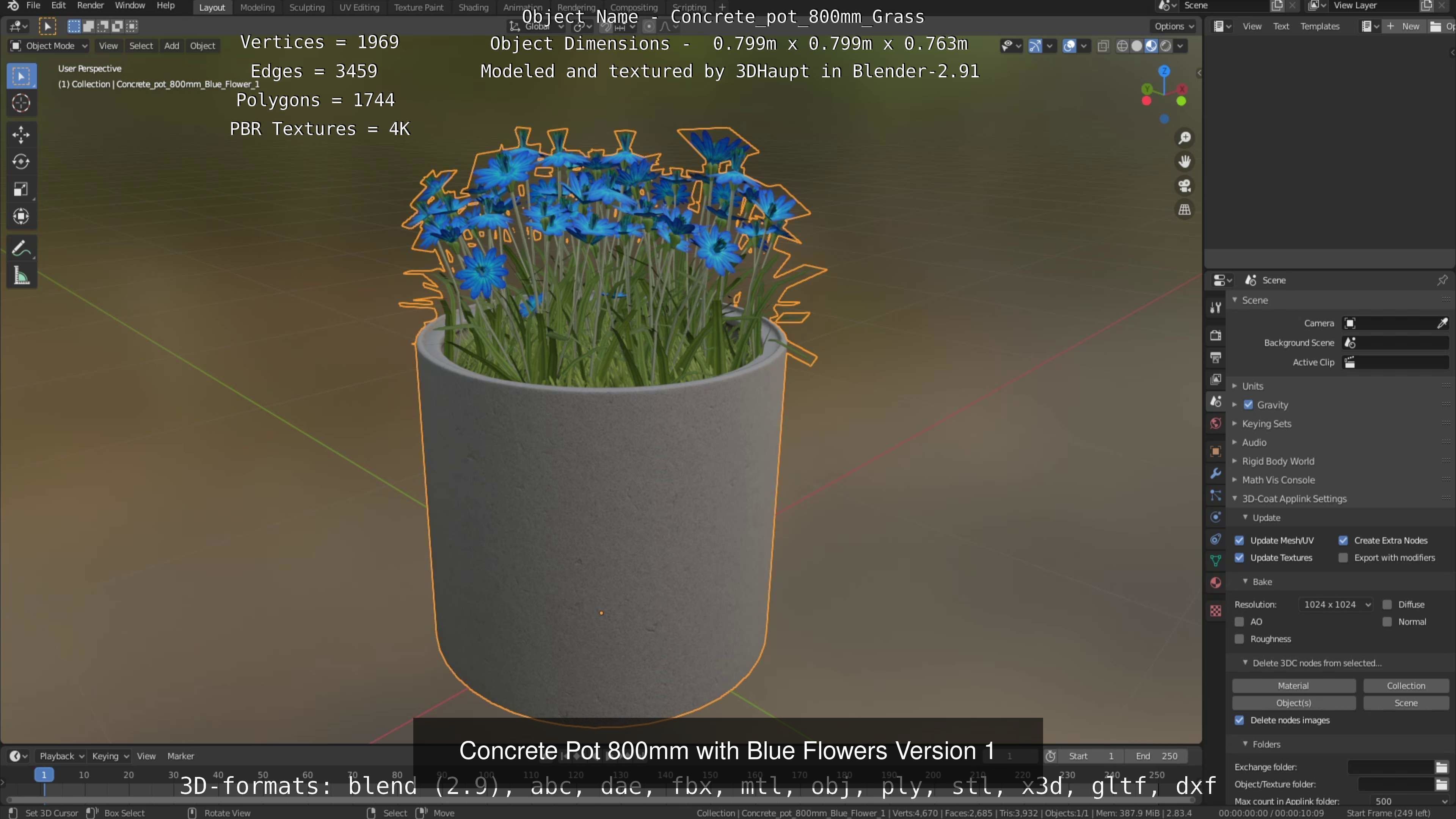This screenshot has width=1456, height=819.
Task: Click the Object(s) delete button
Action: pyautogui.click(x=1293, y=703)
